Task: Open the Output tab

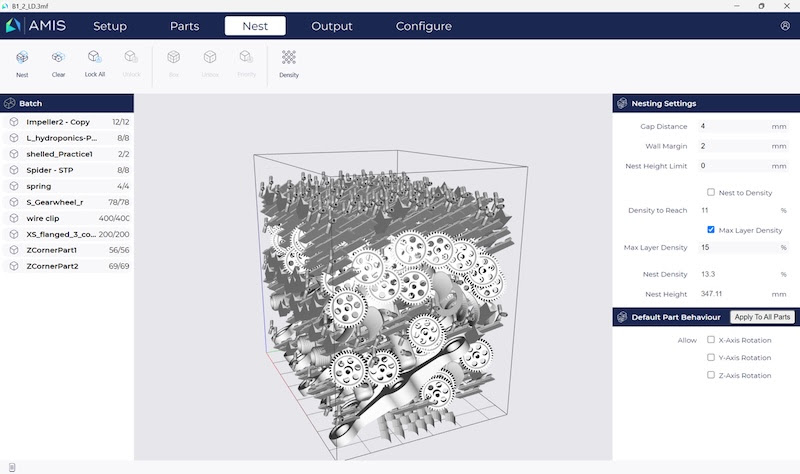Action: 331,26
